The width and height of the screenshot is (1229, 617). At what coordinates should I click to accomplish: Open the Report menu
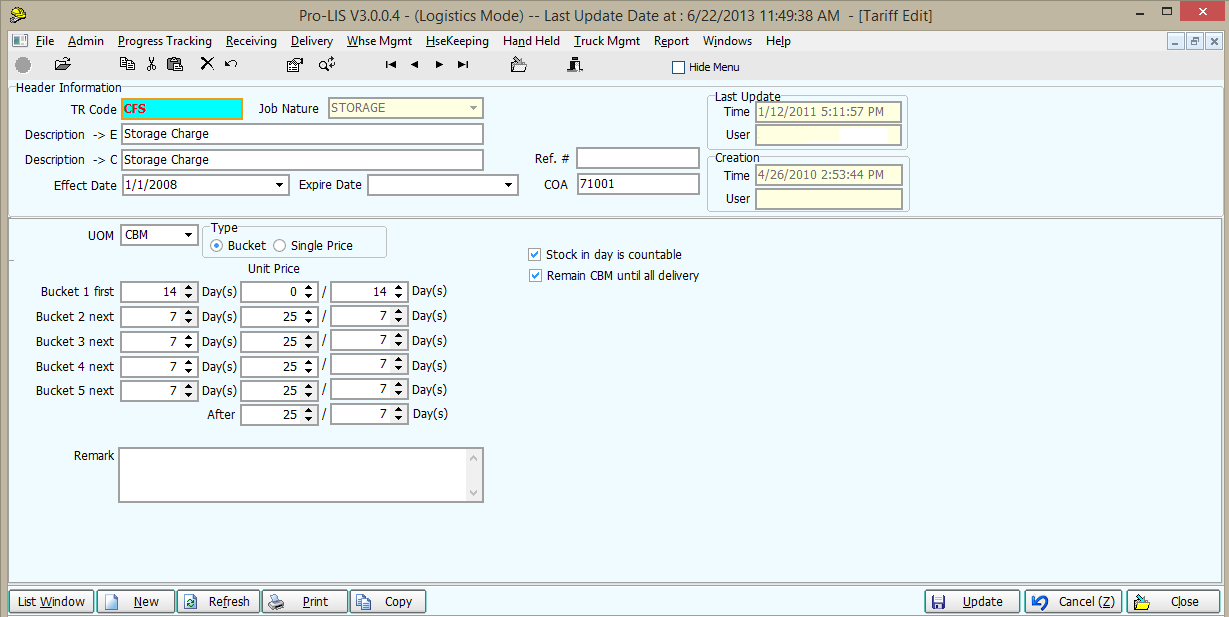coord(672,41)
